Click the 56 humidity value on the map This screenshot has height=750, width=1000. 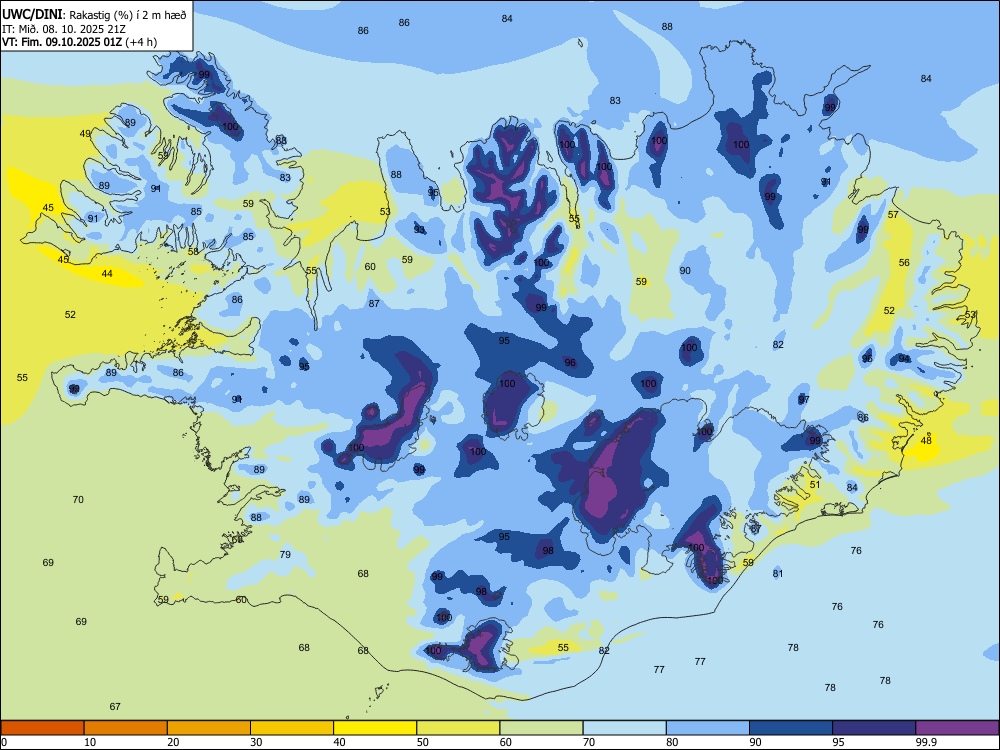point(904,262)
